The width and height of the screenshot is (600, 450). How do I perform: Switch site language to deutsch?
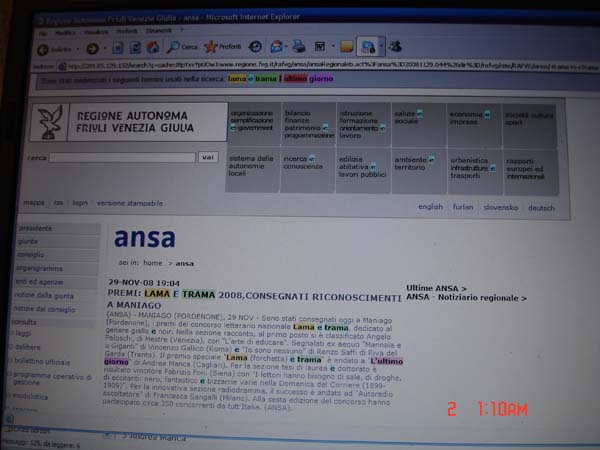tap(541, 208)
